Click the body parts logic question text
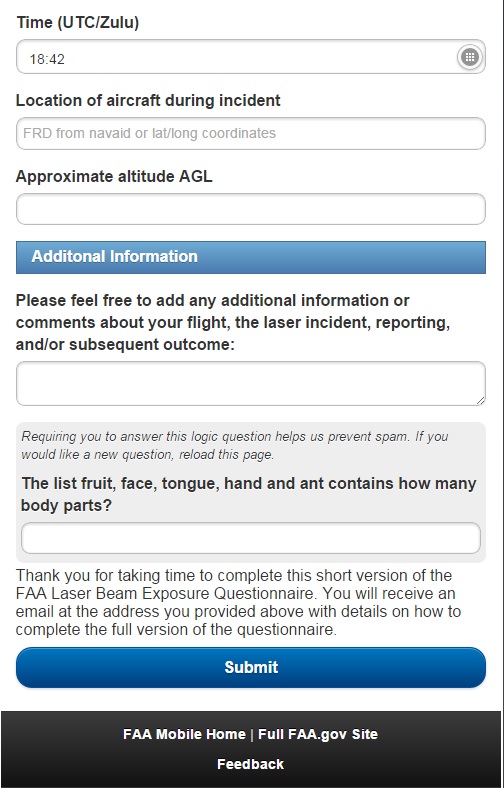The image size is (504, 788). (249, 495)
